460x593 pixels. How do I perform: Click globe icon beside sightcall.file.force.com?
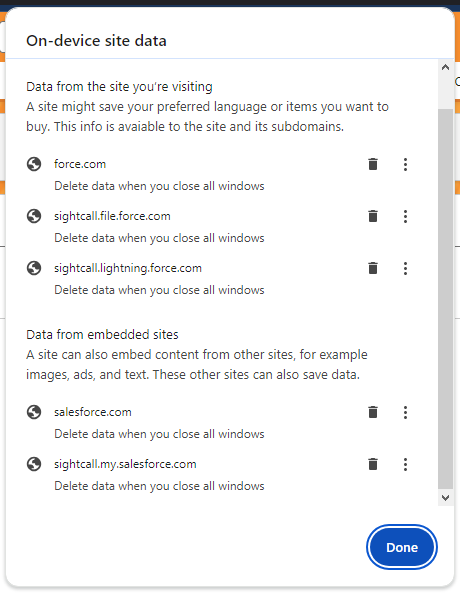point(34,216)
